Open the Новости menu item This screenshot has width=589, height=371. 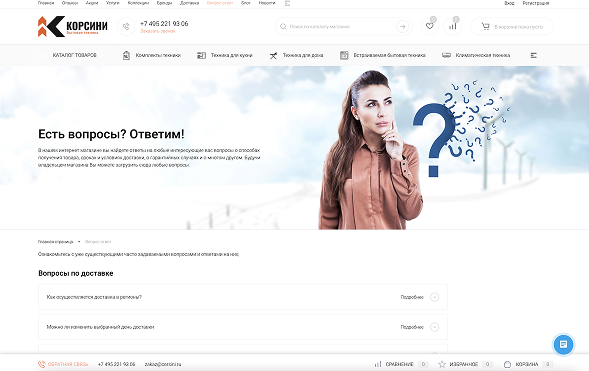267,3
